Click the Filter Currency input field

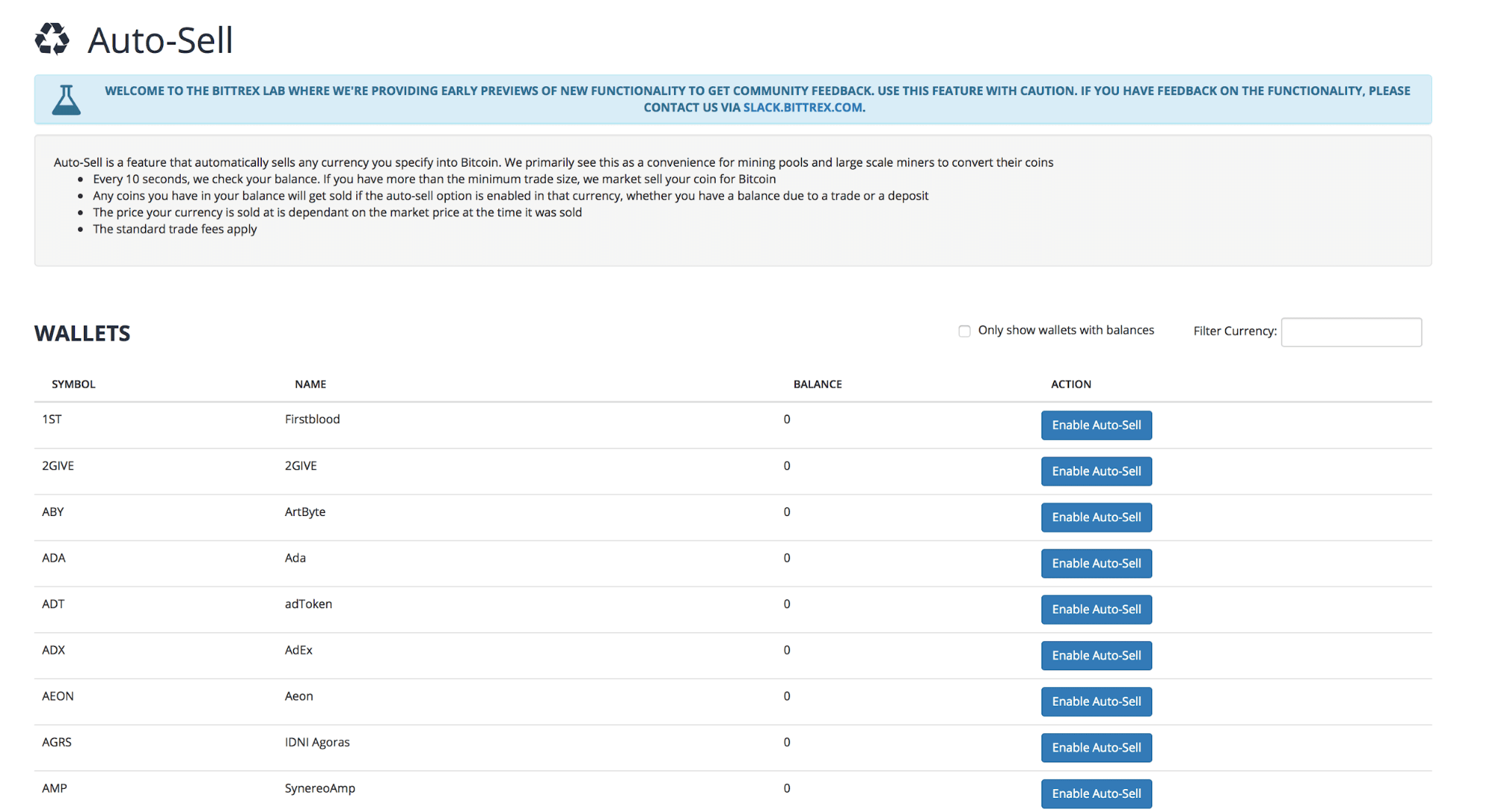coord(1350,332)
